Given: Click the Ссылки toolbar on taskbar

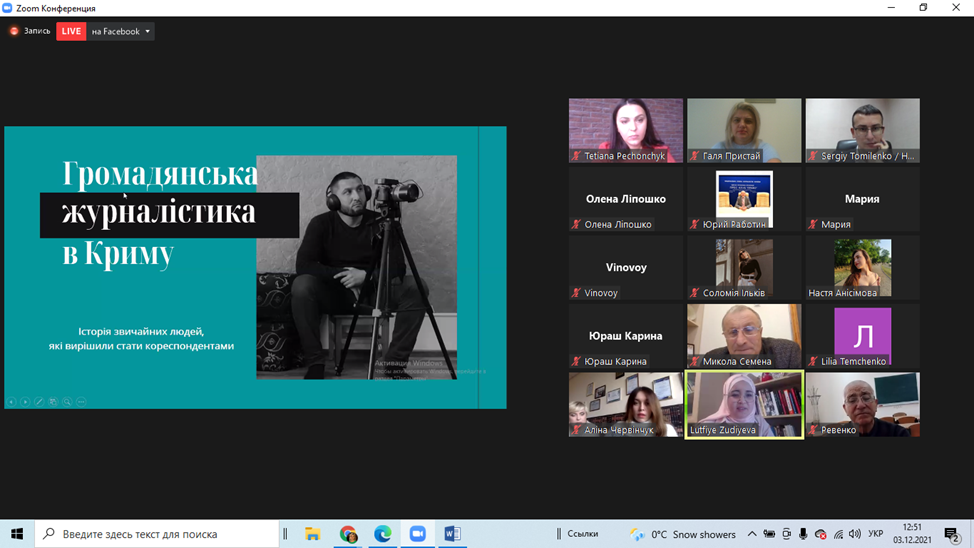Looking at the screenshot, I should pos(583,534).
